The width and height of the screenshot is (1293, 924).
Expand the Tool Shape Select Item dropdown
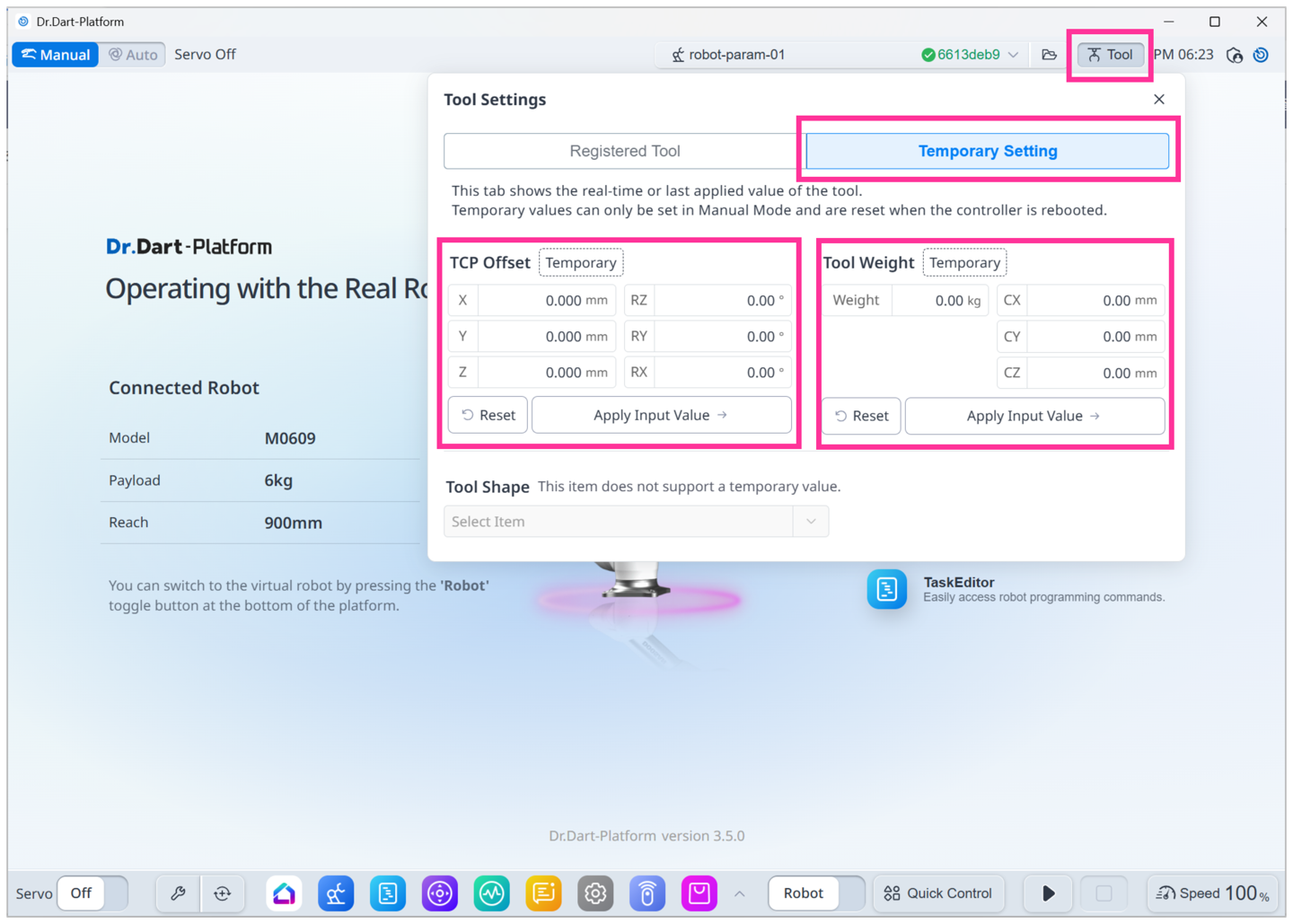pos(636,522)
